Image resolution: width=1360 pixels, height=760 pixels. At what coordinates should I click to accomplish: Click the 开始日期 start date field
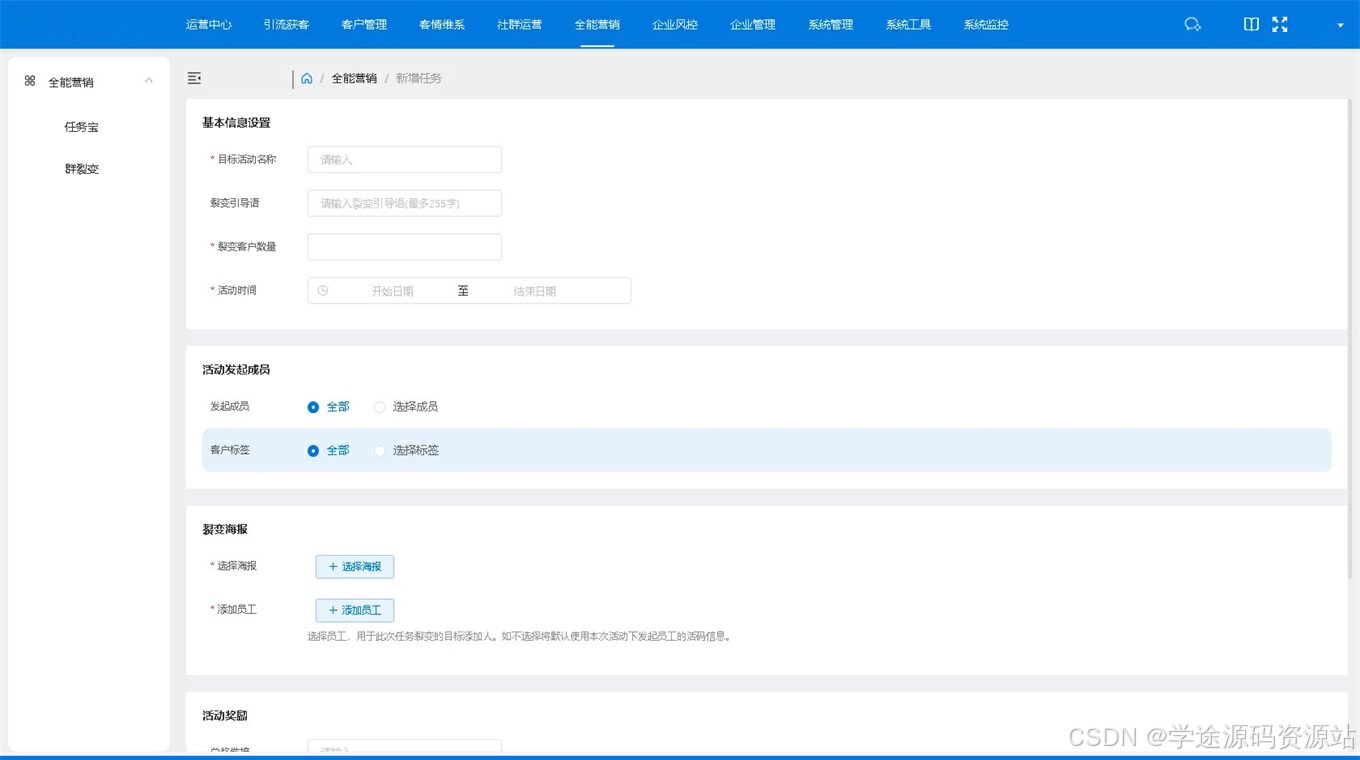pos(392,291)
